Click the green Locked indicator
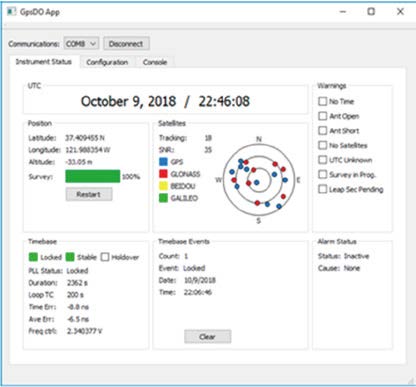Image resolution: width=416 pixels, height=387 pixels. [33, 257]
